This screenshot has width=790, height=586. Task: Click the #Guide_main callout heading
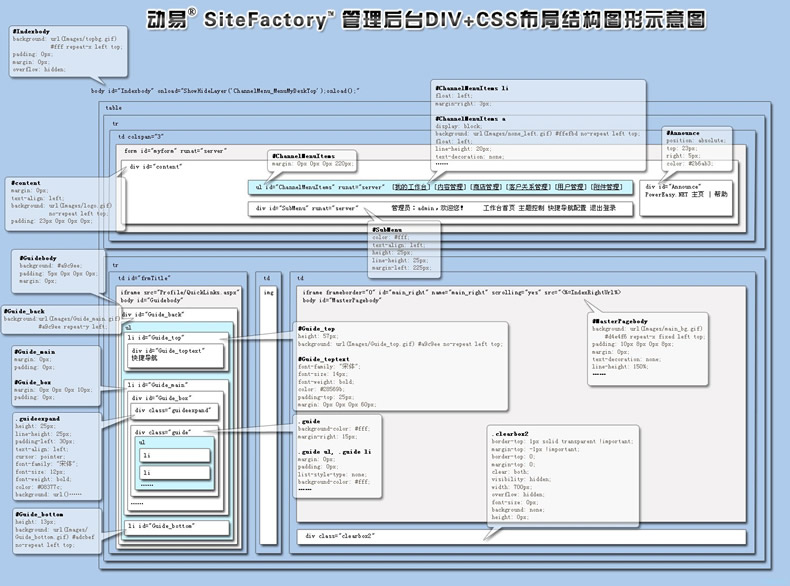coord(35,352)
